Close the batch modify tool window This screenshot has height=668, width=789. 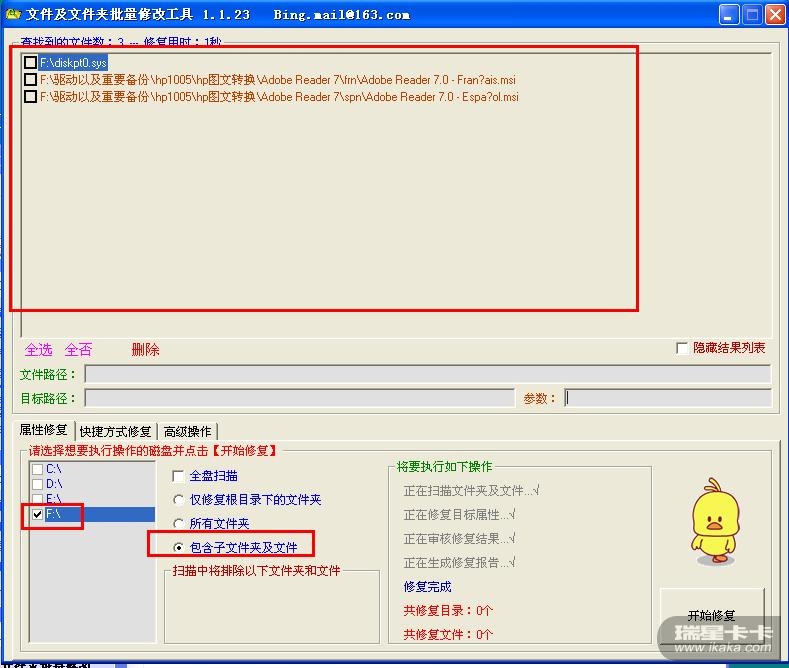tap(775, 14)
